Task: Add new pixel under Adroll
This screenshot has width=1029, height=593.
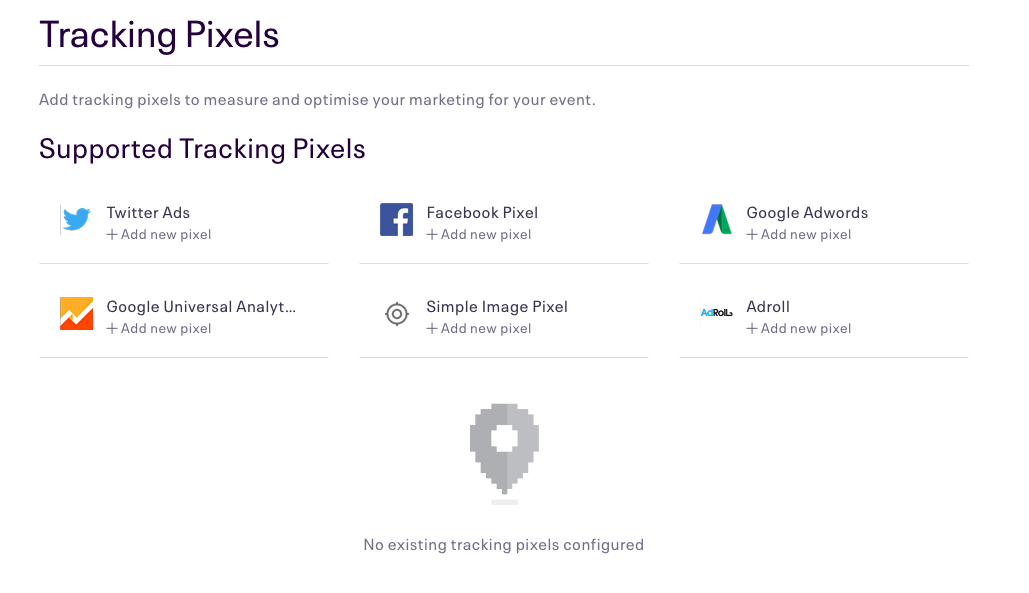Action: [x=799, y=329]
